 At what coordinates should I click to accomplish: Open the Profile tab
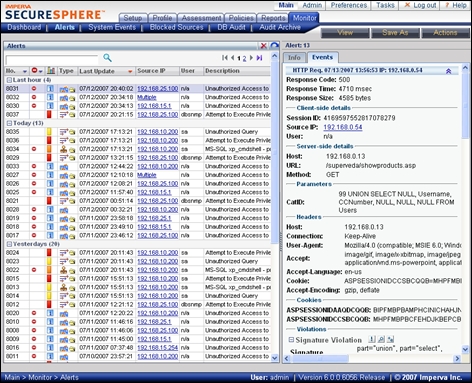[162, 18]
